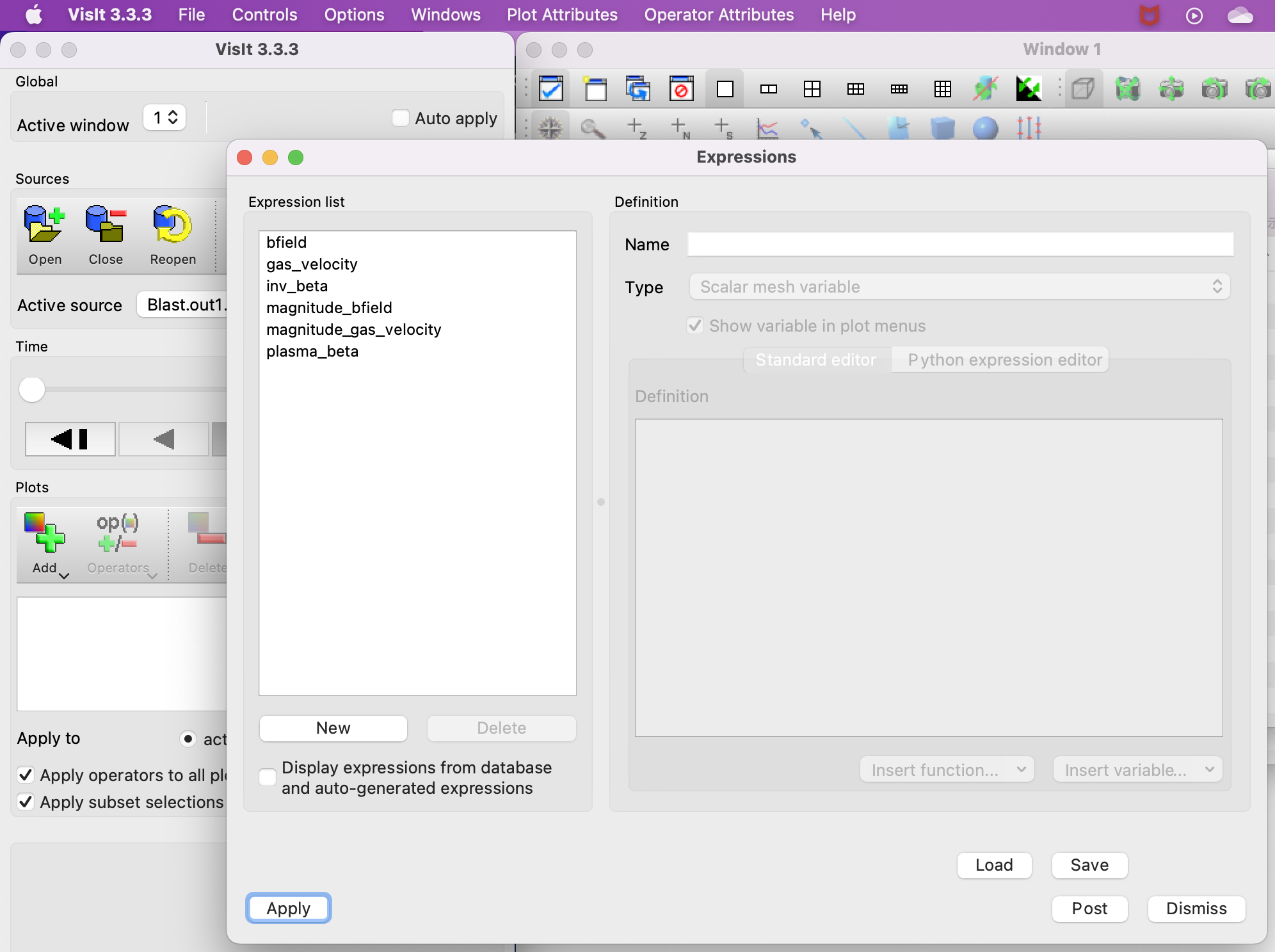1275x952 pixels.
Task: Click the Open source icon
Action: point(45,235)
